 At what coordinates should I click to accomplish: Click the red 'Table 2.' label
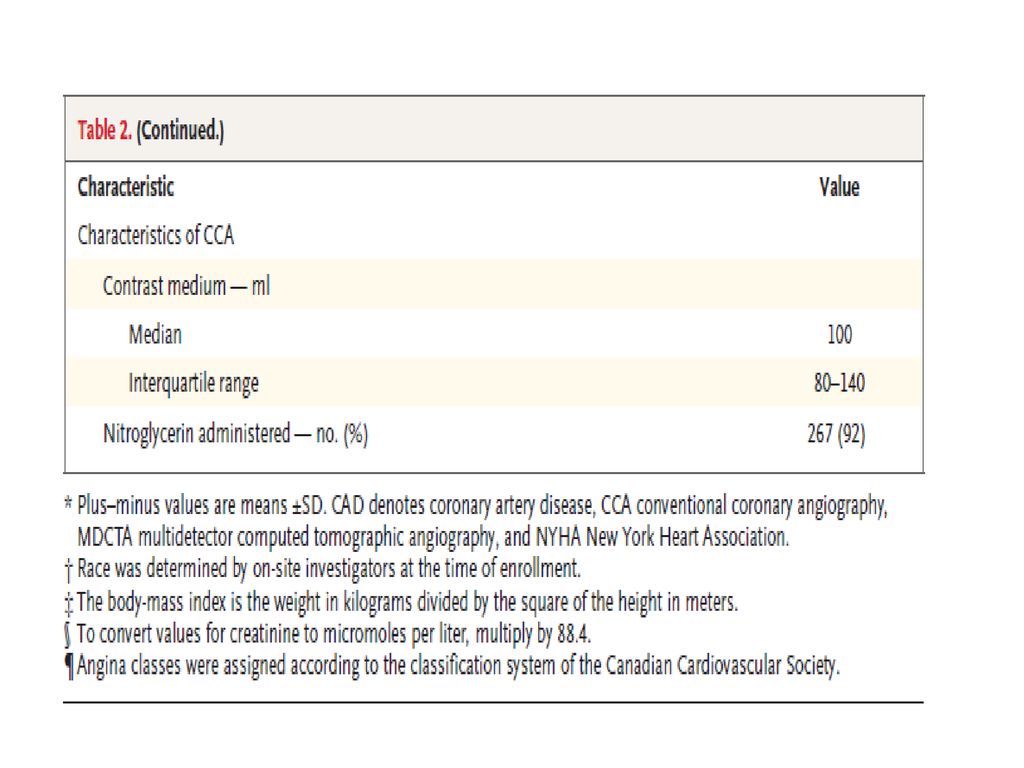pyautogui.click(x=104, y=130)
